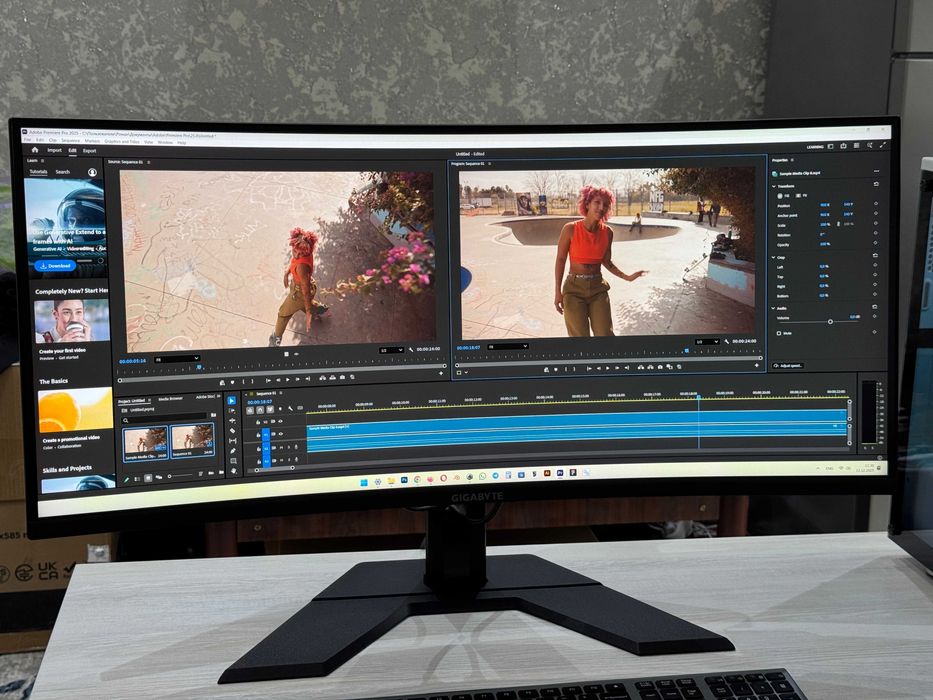Open Program monitor zoom level Fit dropdown

tap(508, 346)
